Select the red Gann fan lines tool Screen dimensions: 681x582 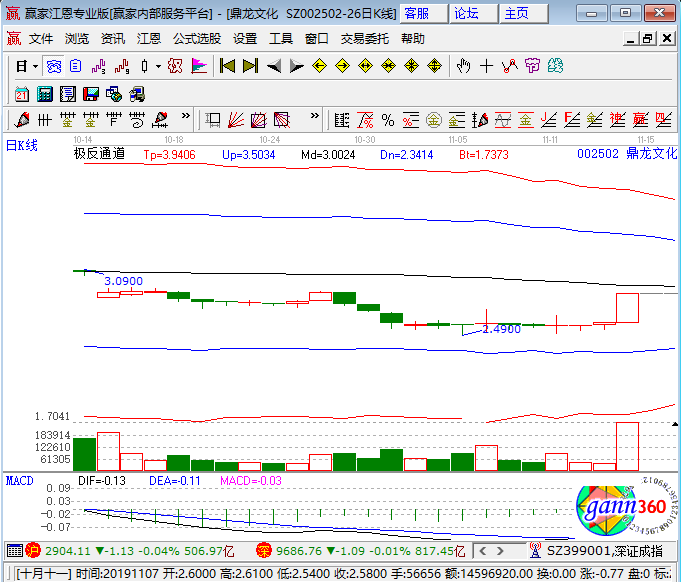pyautogui.click(x=236, y=120)
